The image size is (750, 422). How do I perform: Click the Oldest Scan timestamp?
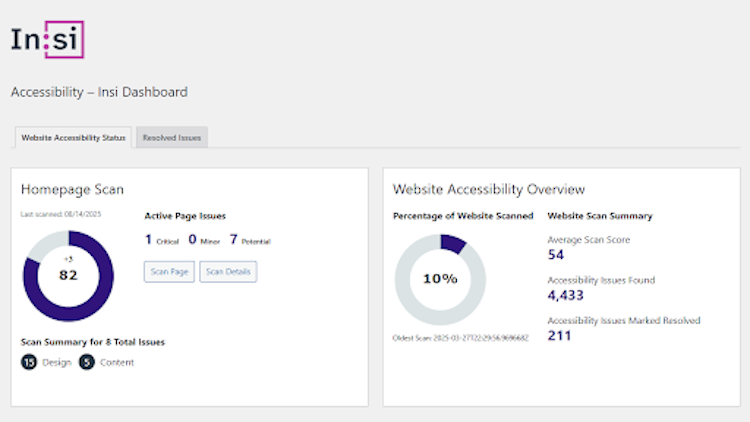click(459, 338)
